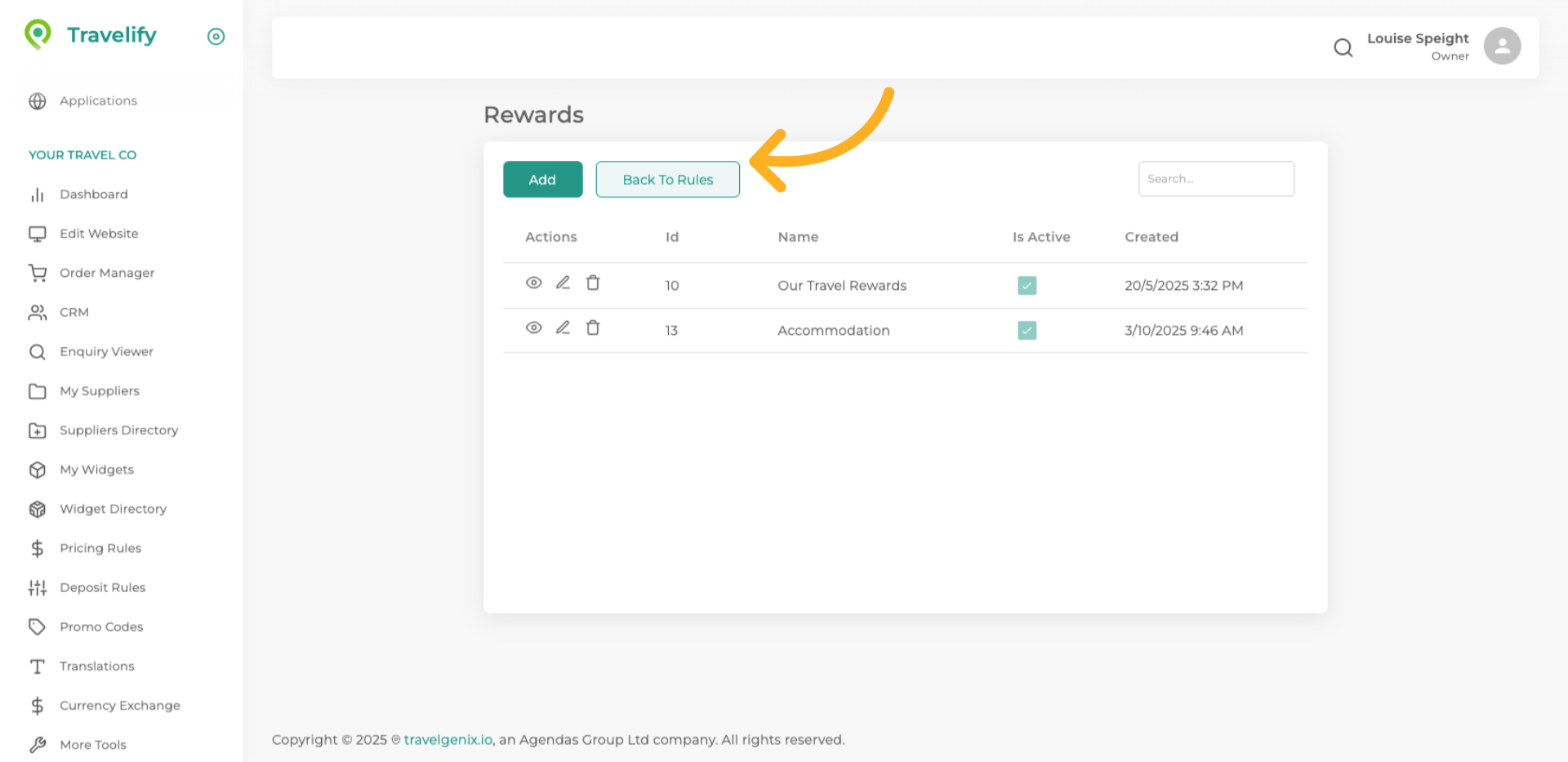
Task: Expand More Tools in the sidebar
Action: point(92,745)
